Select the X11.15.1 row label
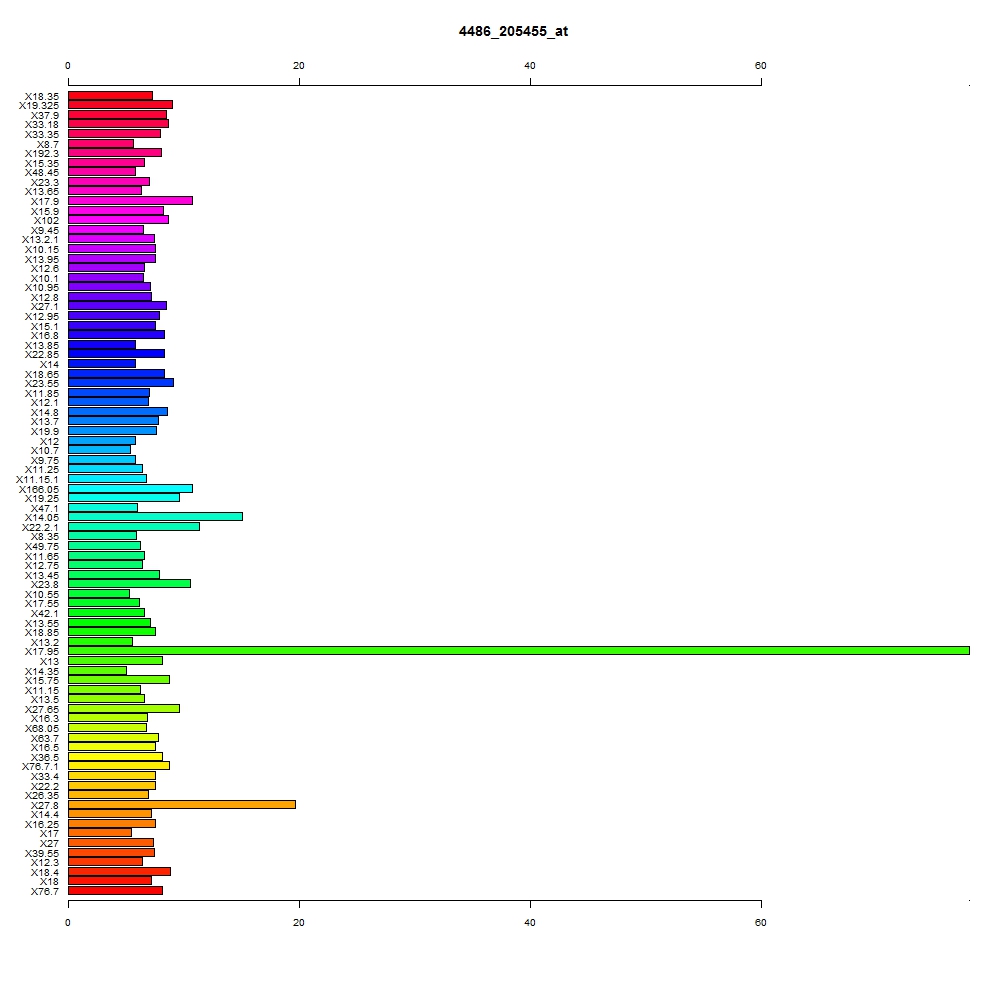Screen dimensions: 1000x1000 37,480
